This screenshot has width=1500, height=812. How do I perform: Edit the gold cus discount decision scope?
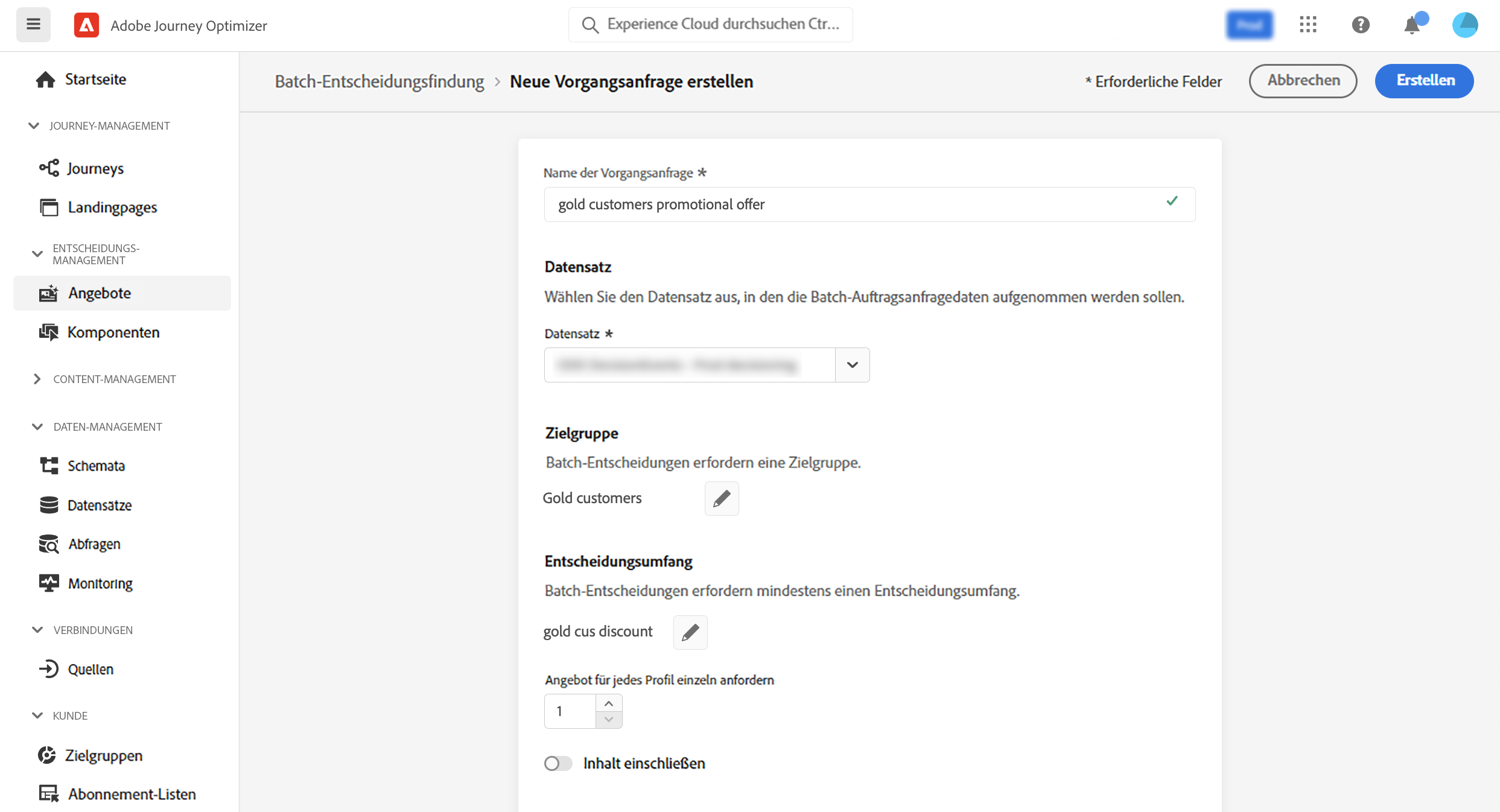[690, 632]
